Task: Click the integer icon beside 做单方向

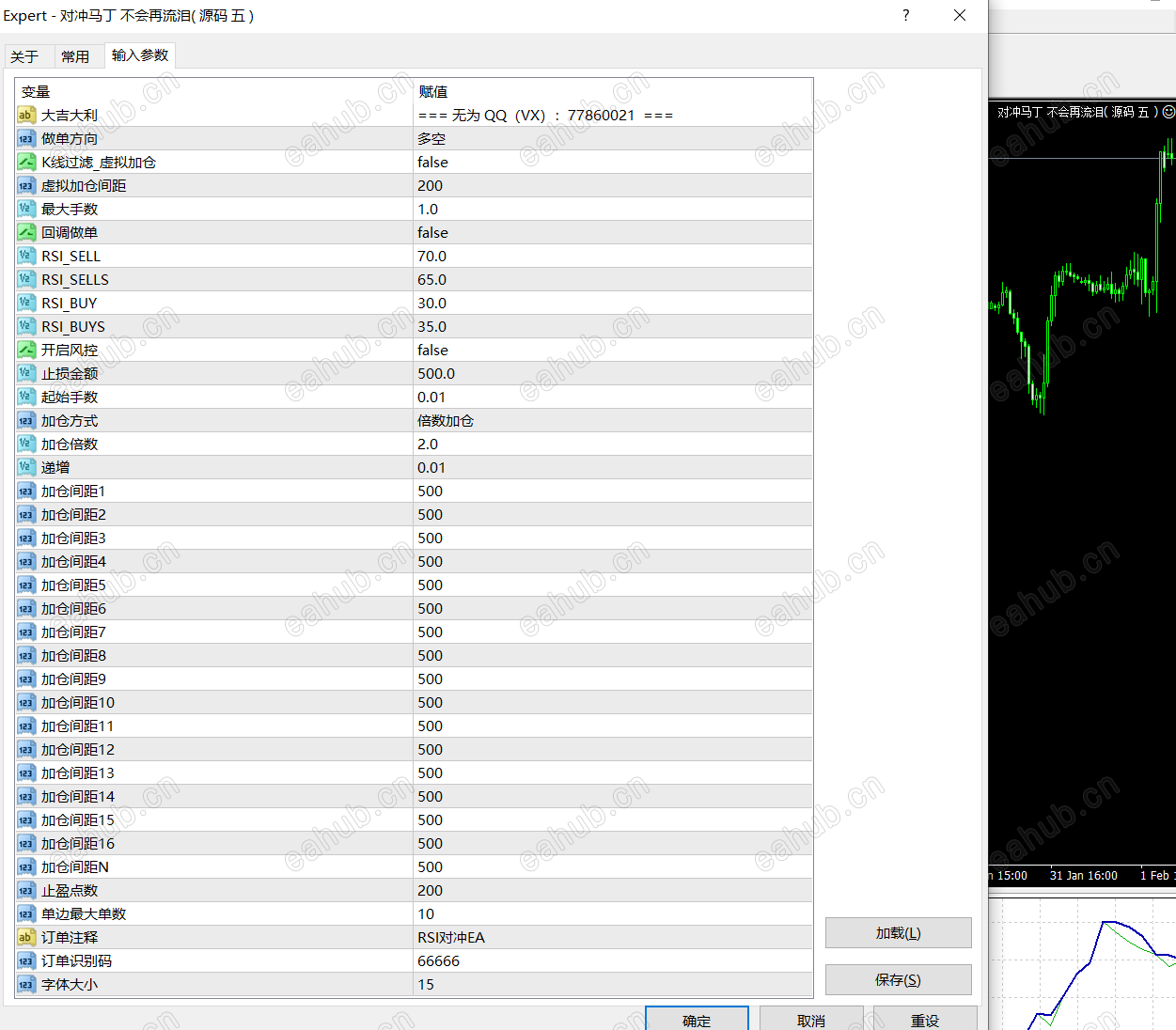Action: (x=26, y=138)
